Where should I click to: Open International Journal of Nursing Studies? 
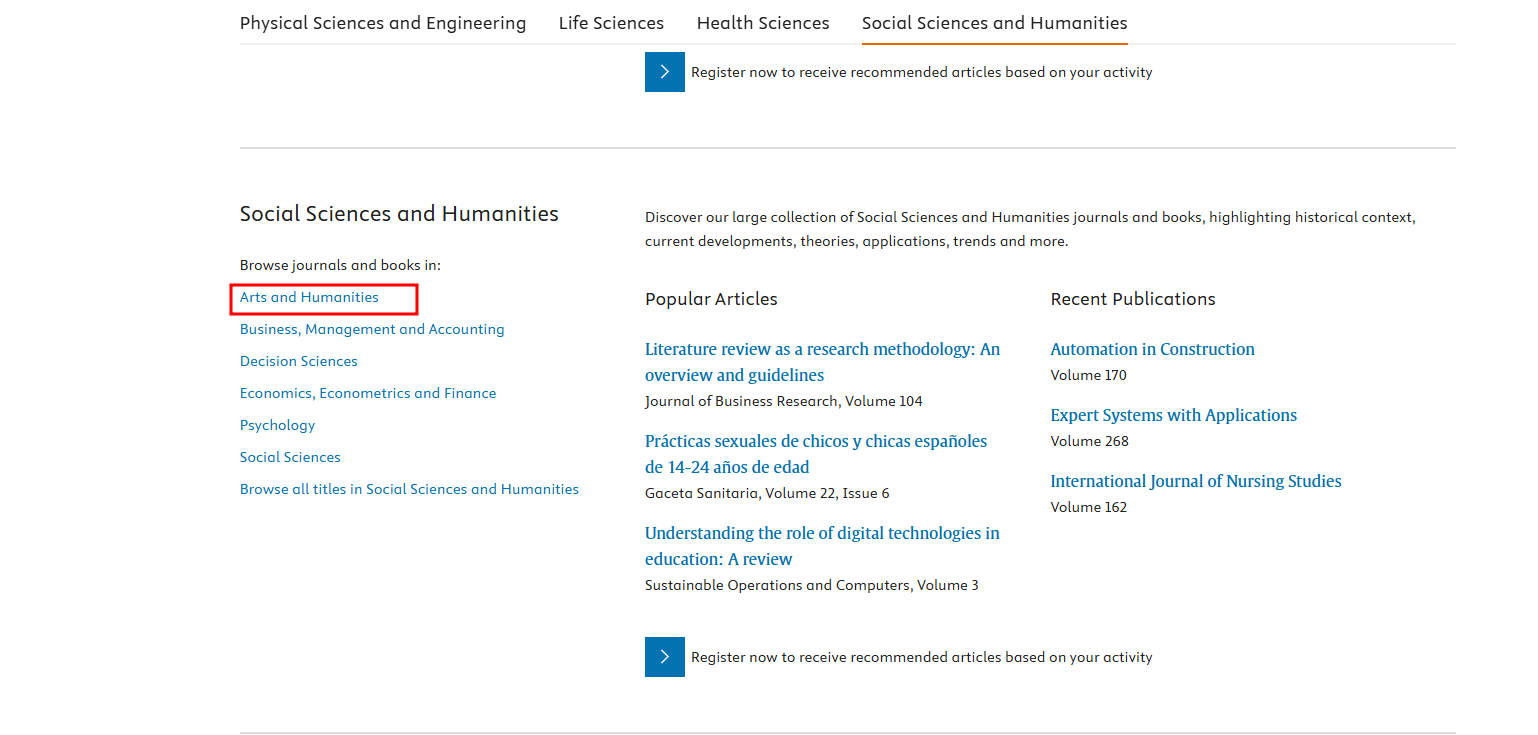(1195, 481)
